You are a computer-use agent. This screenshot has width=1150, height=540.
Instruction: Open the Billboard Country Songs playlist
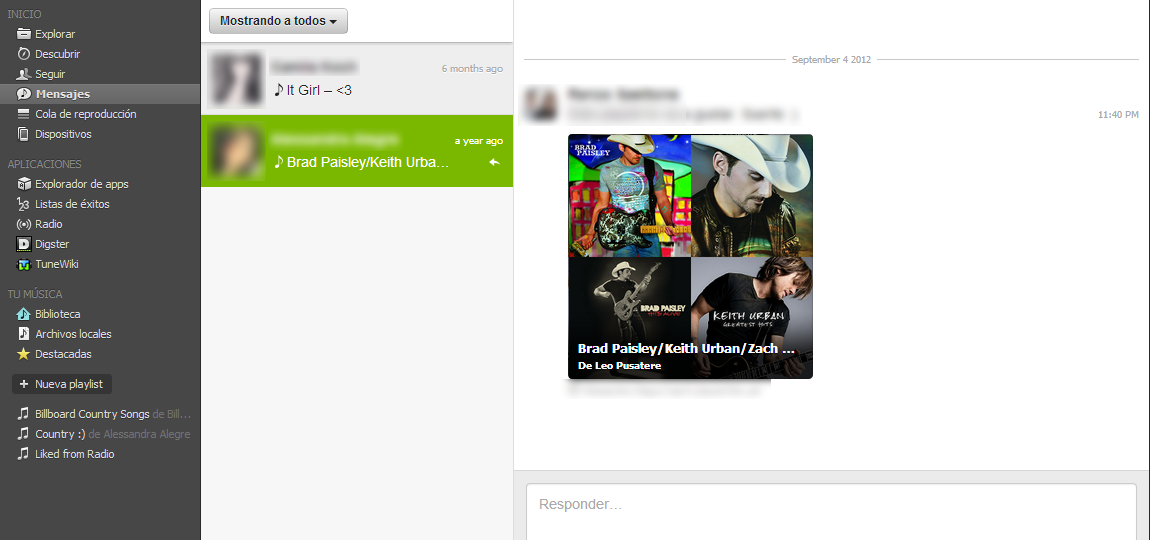[x=92, y=414]
